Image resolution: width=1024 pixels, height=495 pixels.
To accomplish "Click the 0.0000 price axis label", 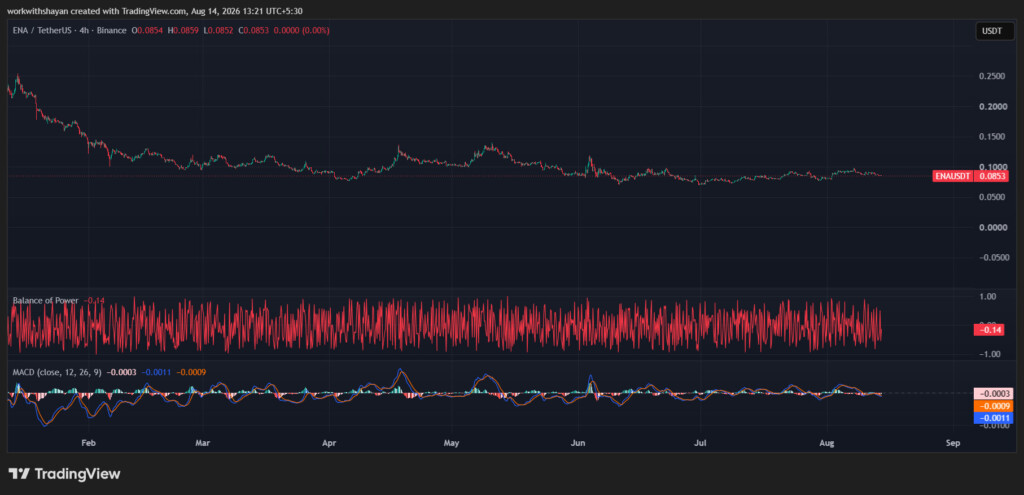I will pyautogui.click(x=993, y=227).
